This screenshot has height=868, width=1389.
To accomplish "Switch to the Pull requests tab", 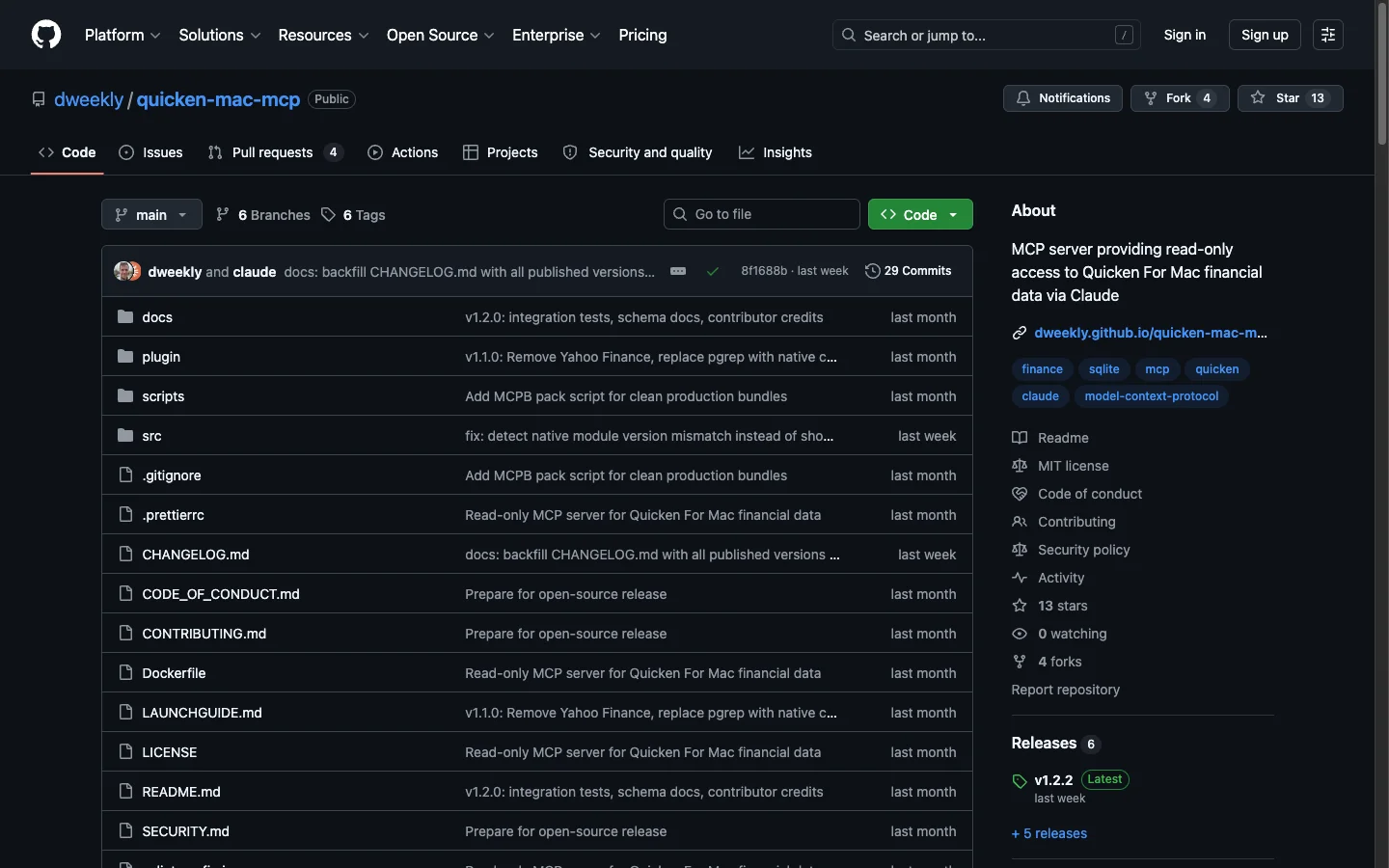I will [x=273, y=152].
